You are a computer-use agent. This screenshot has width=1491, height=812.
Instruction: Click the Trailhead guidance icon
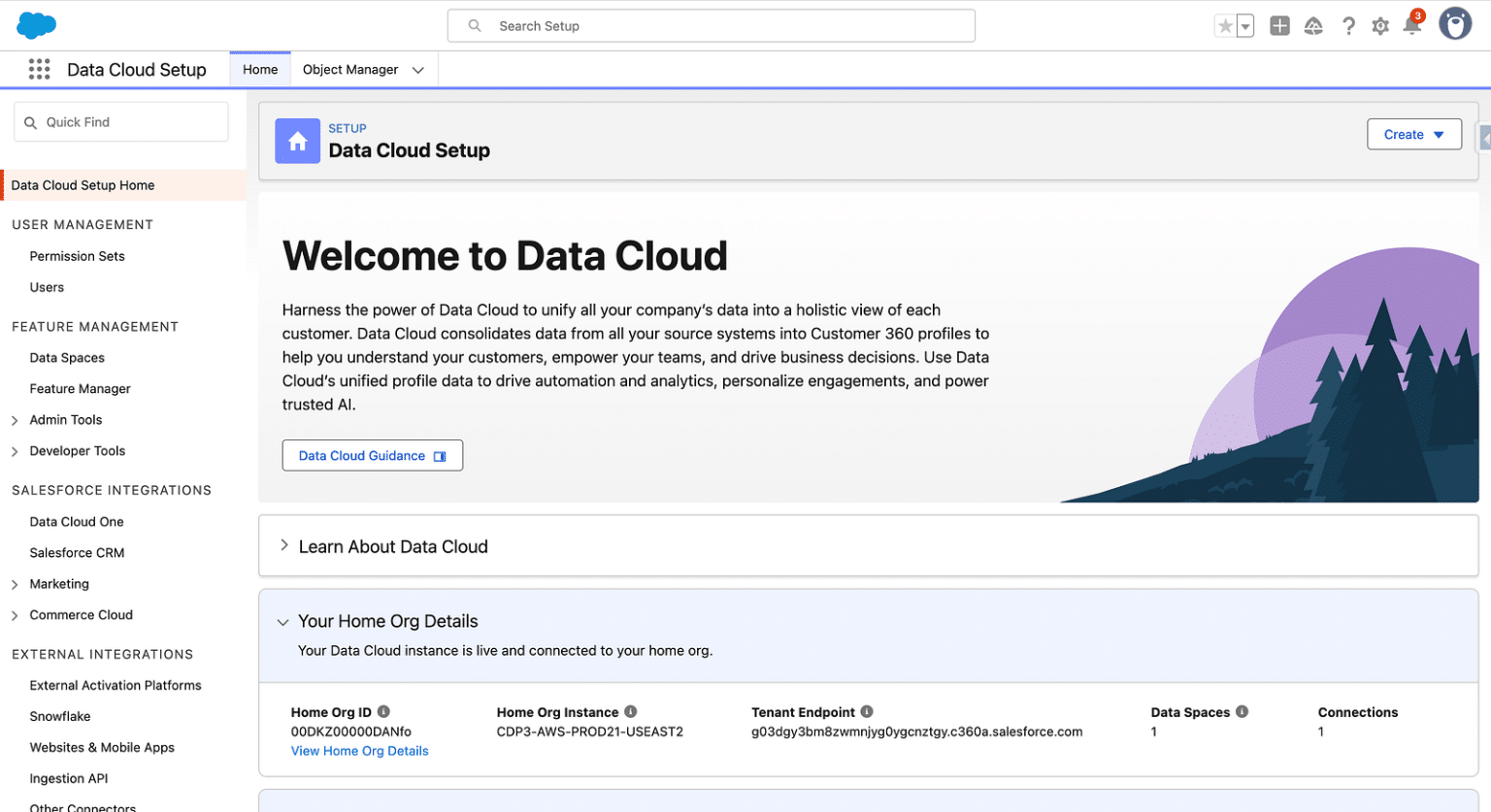1313,26
